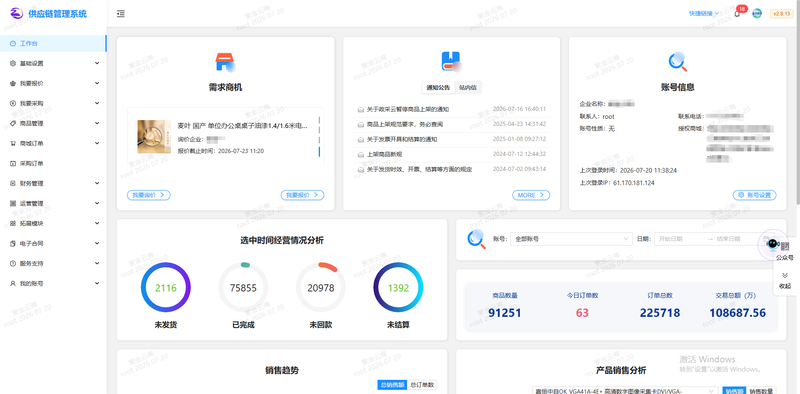Click the 未结算 1392 progress ring
Viewport: 800px width, 394px height.
coord(398,288)
